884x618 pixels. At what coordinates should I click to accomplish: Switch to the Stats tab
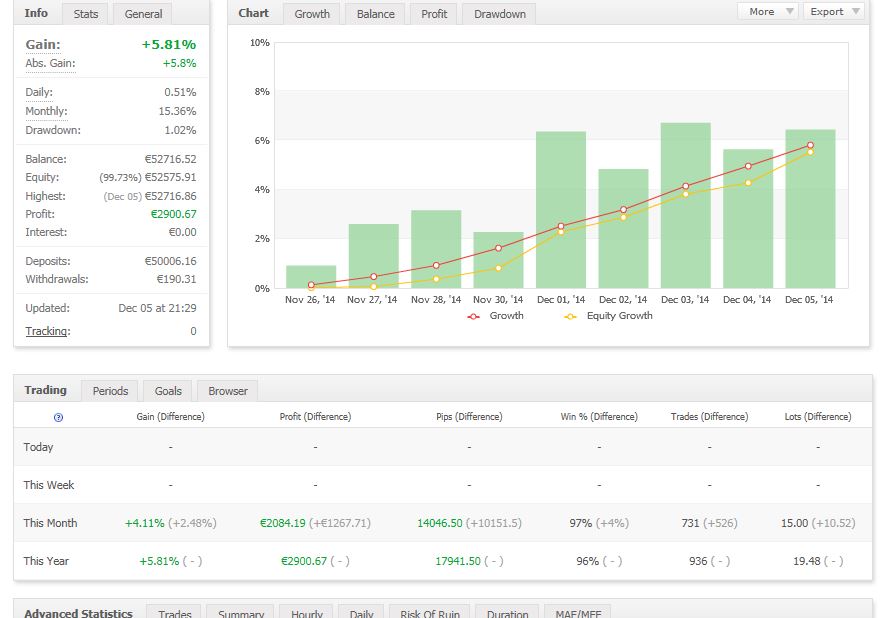coord(86,14)
